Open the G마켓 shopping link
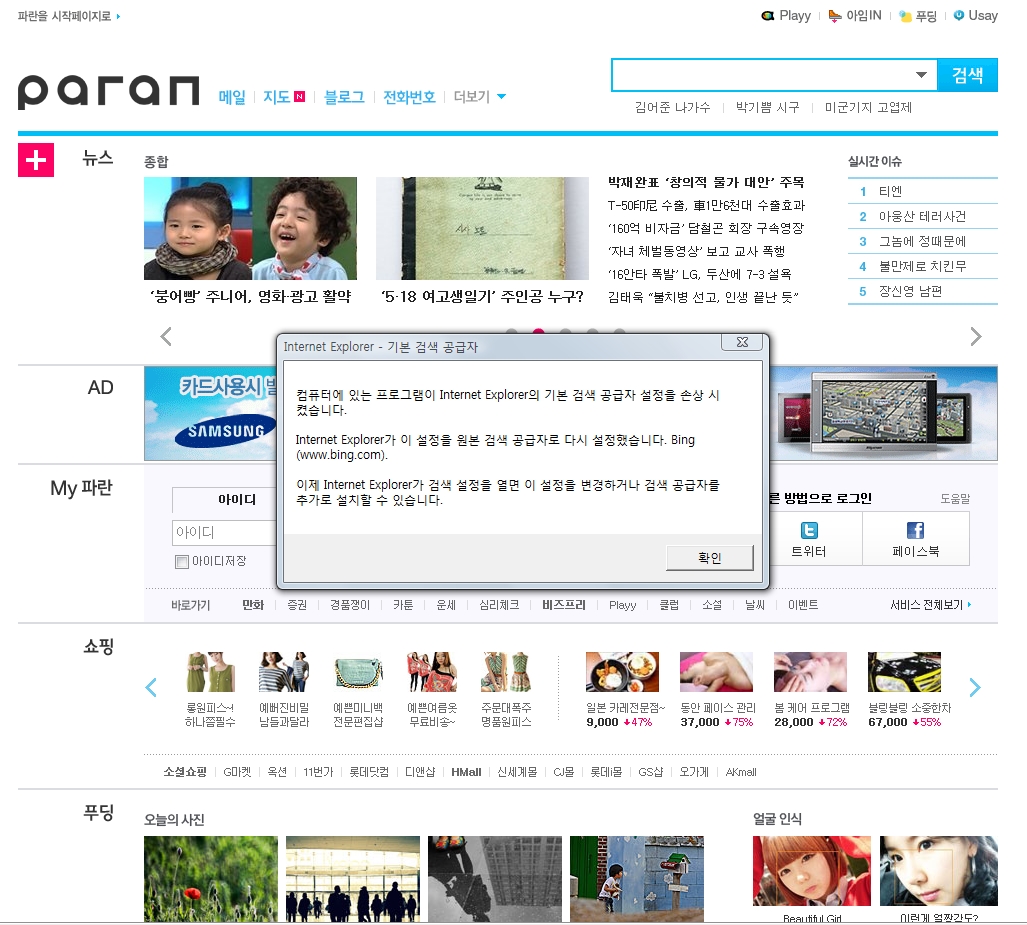Viewport: 1027px width, 925px height. [237, 772]
